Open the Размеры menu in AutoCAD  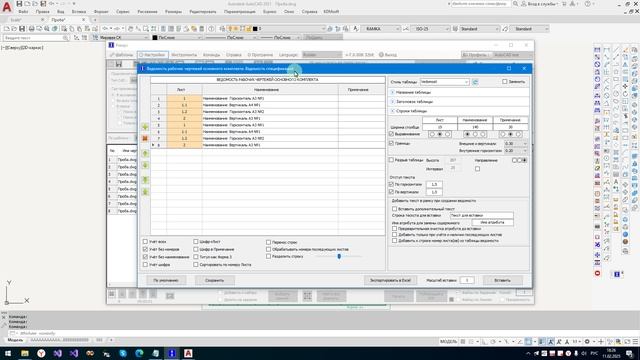(x=173, y=12)
